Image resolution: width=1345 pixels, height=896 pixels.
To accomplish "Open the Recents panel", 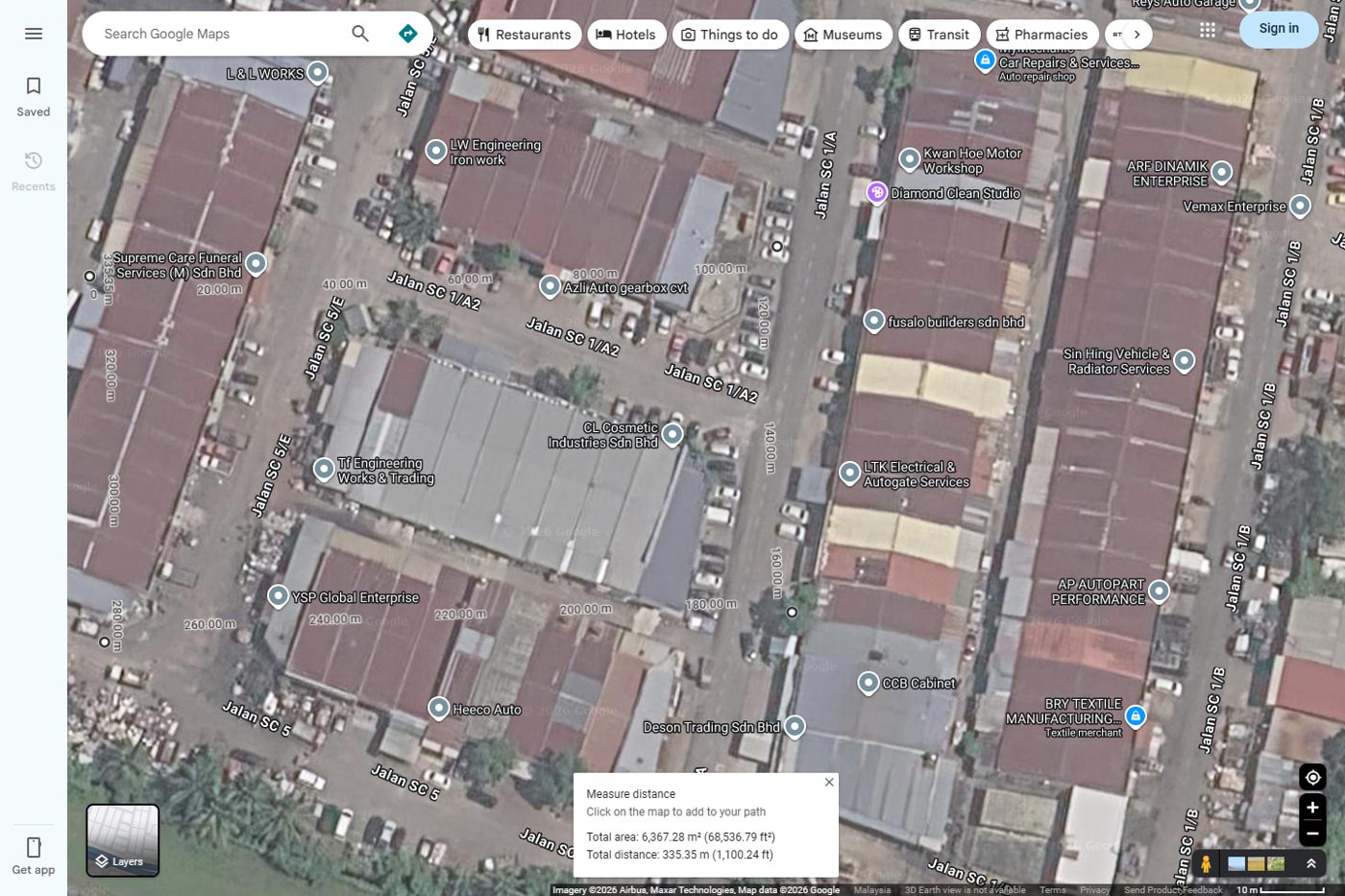I will pyautogui.click(x=34, y=172).
